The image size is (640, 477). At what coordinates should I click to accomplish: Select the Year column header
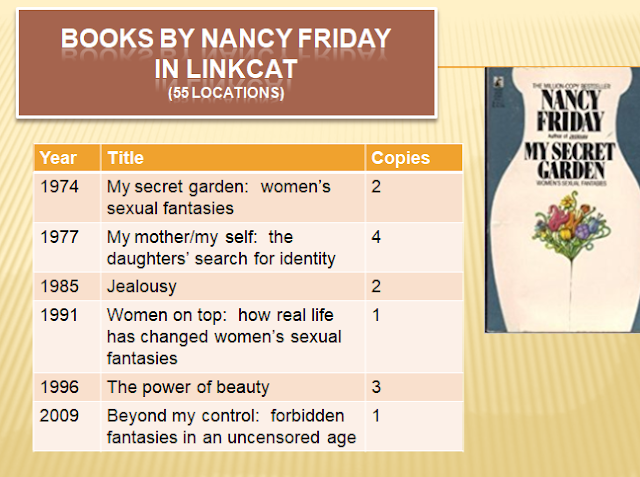pyautogui.click(x=67, y=158)
